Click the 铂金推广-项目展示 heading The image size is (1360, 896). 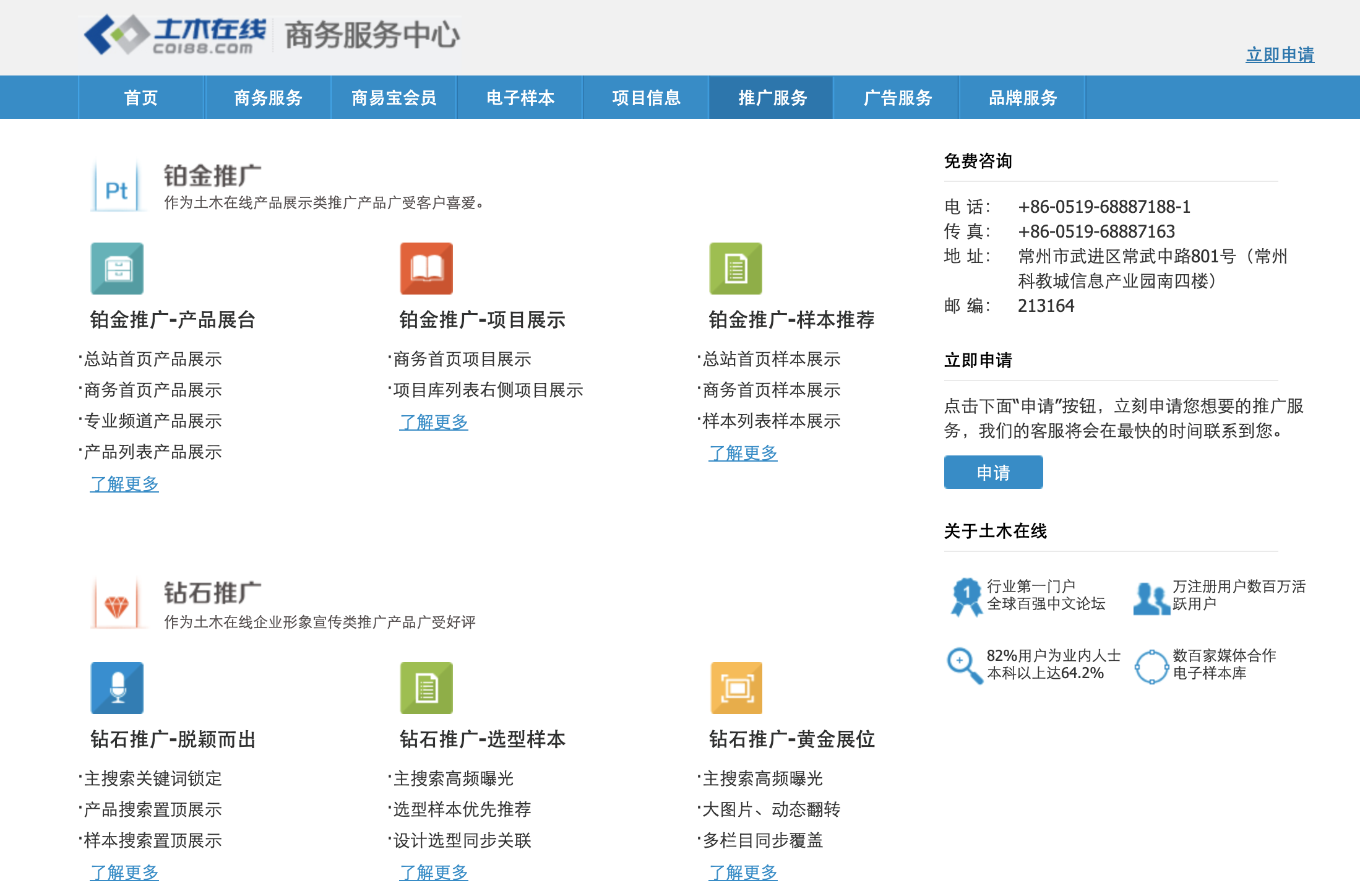coord(482,320)
